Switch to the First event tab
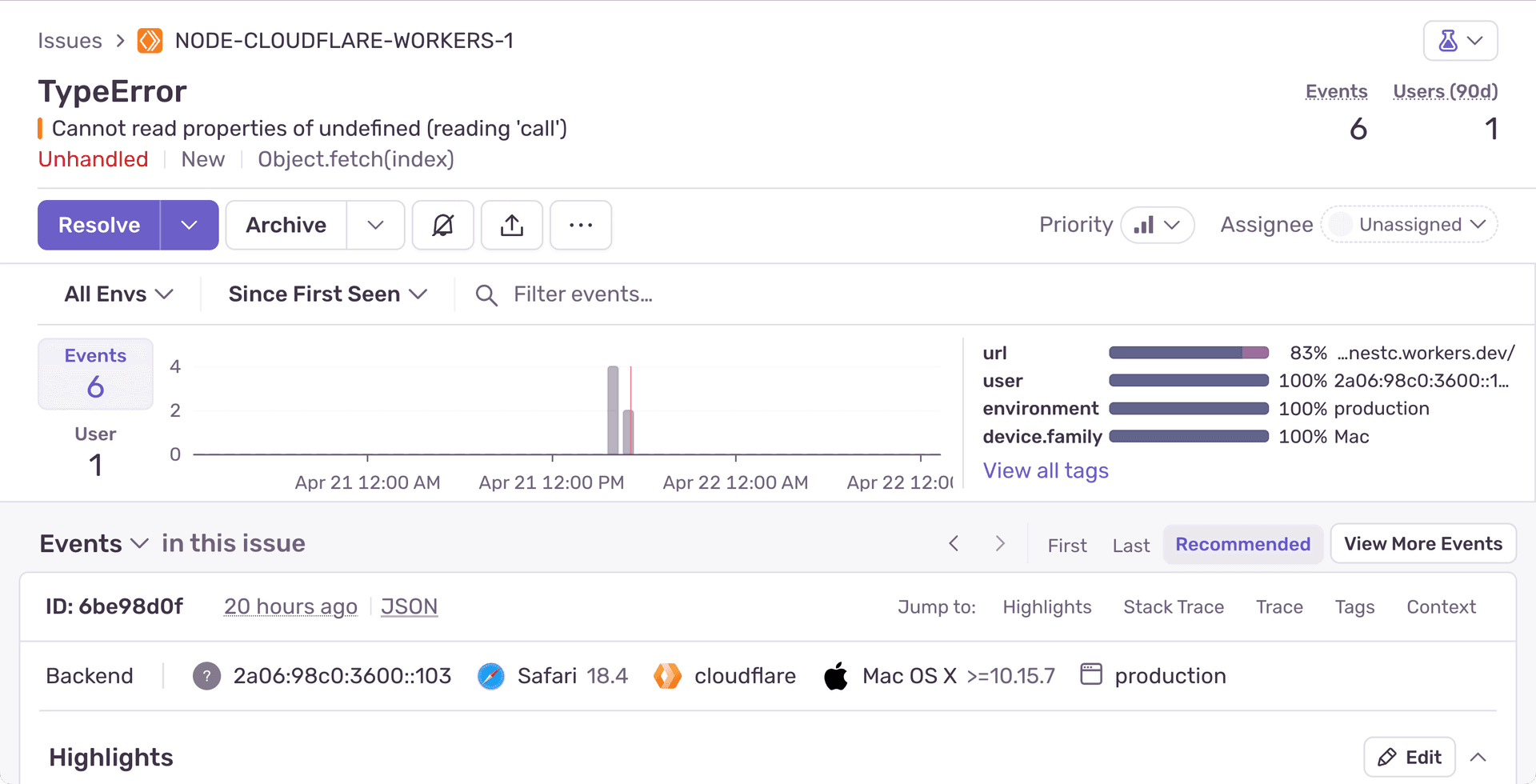The width and height of the screenshot is (1536, 784). (x=1067, y=546)
